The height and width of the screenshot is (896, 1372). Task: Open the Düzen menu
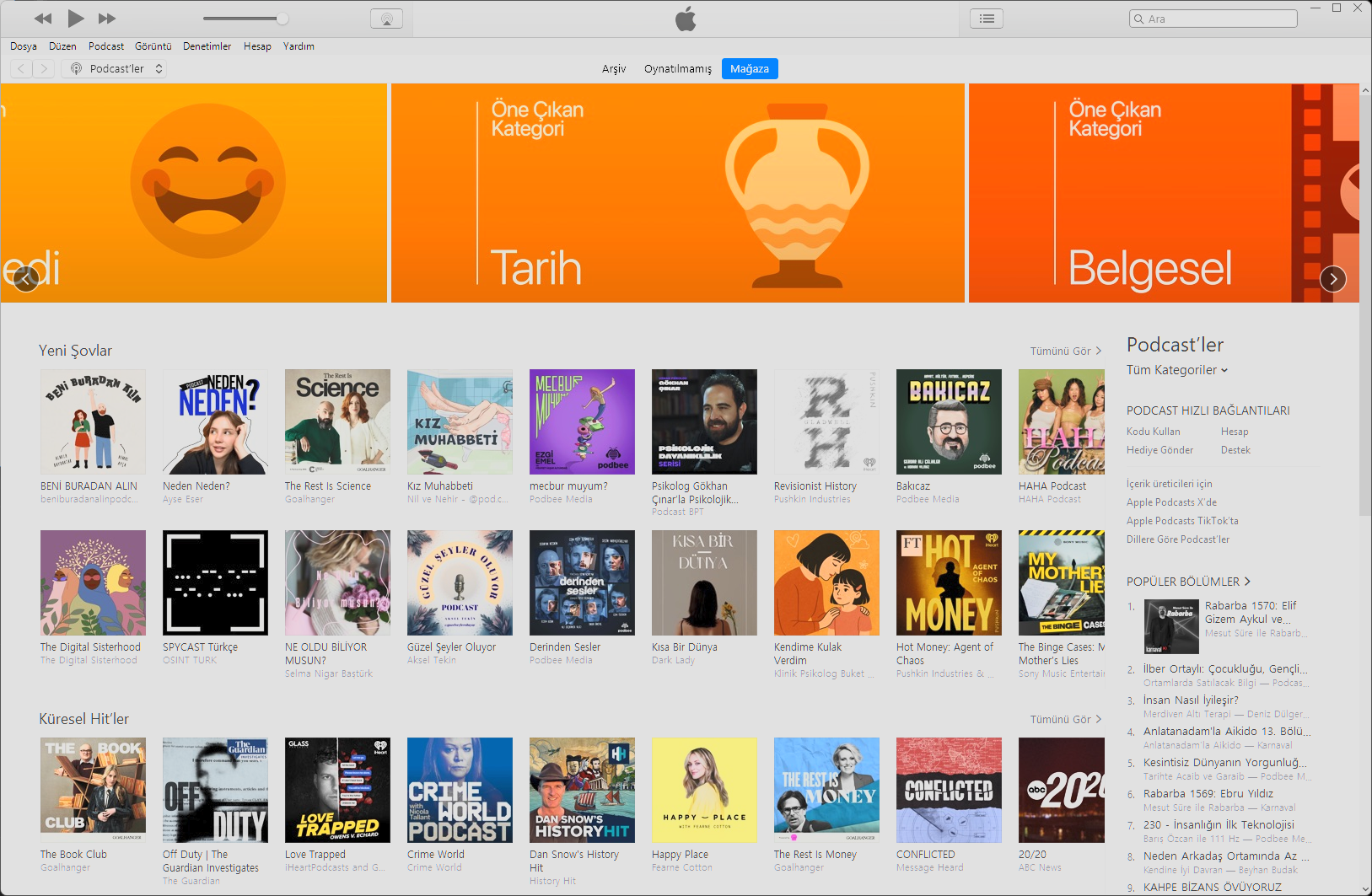click(62, 46)
